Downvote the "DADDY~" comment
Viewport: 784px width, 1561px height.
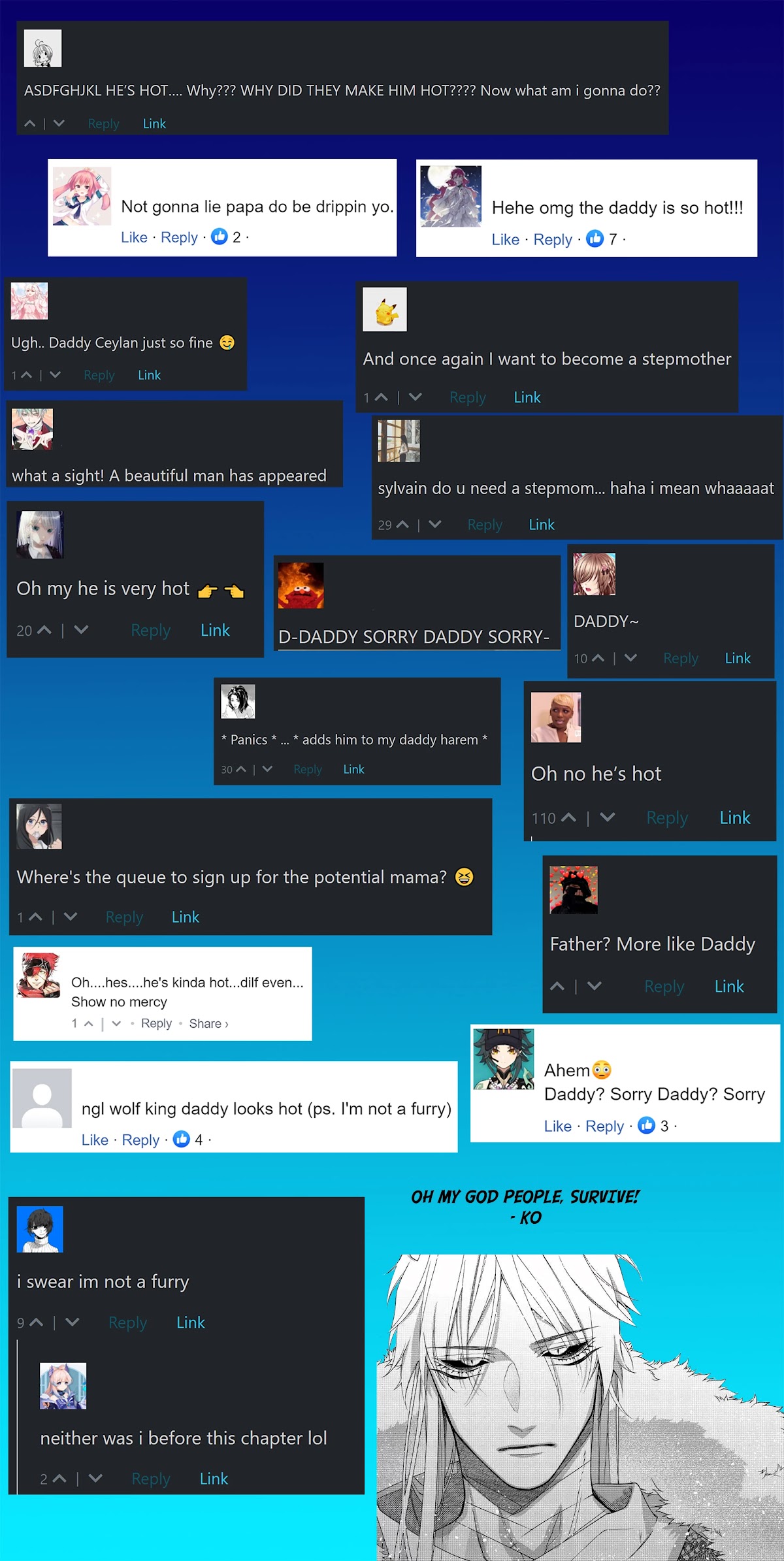click(x=630, y=658)
